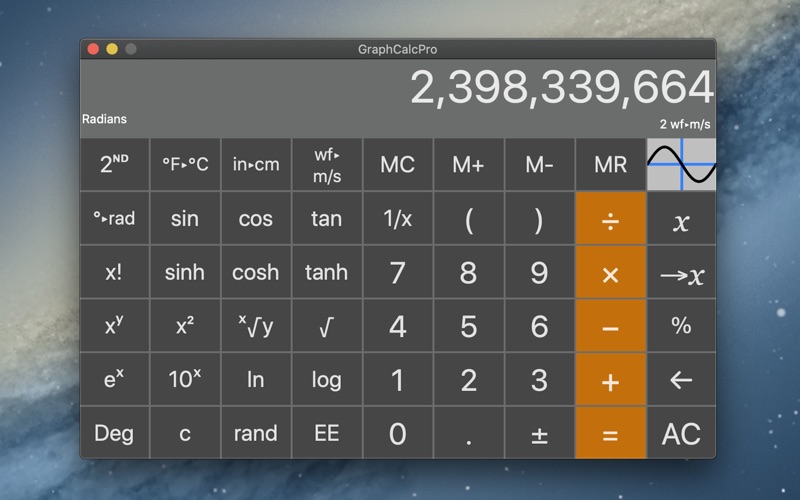Toggle the 2ND function key
The height and width of the screenshot is (500, 800).
pyautogui.click(x=114, y=164)
